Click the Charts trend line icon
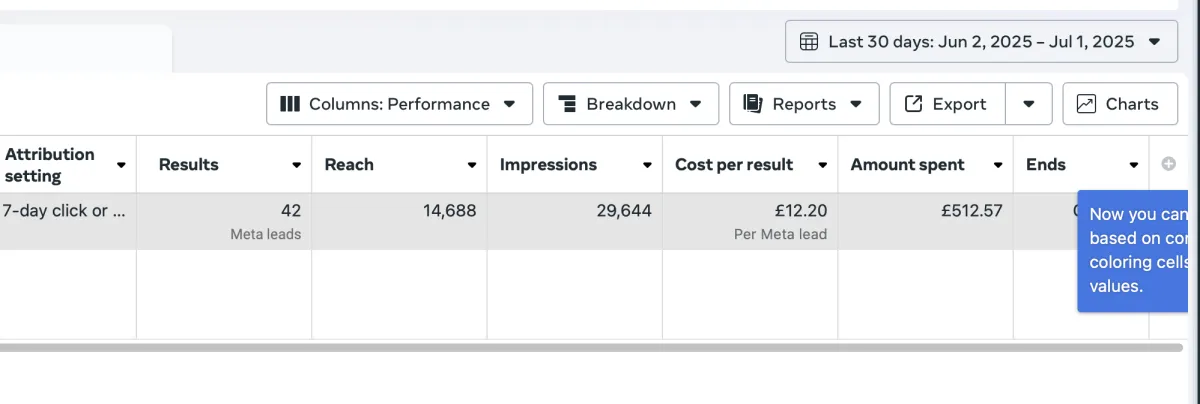 point(1086,104)
